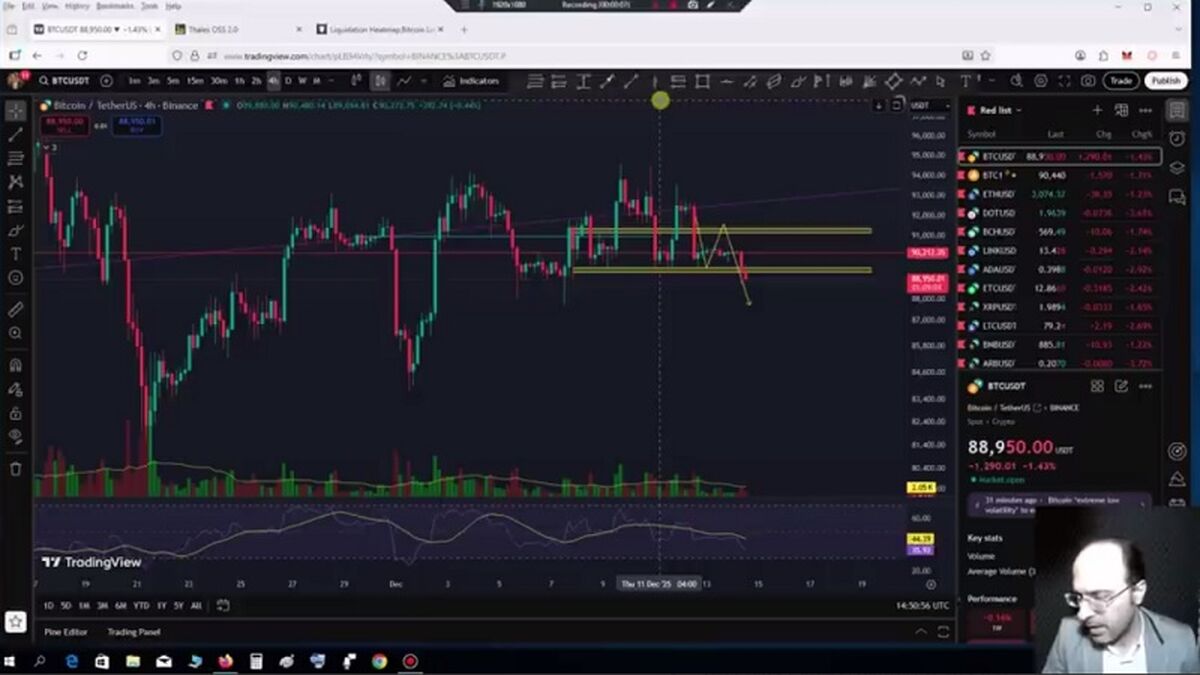Image resolution: width=1200 pixels, height=675 pixels.
Task: Click the zoom-in magnifier tool
Action: coord(15,333)
